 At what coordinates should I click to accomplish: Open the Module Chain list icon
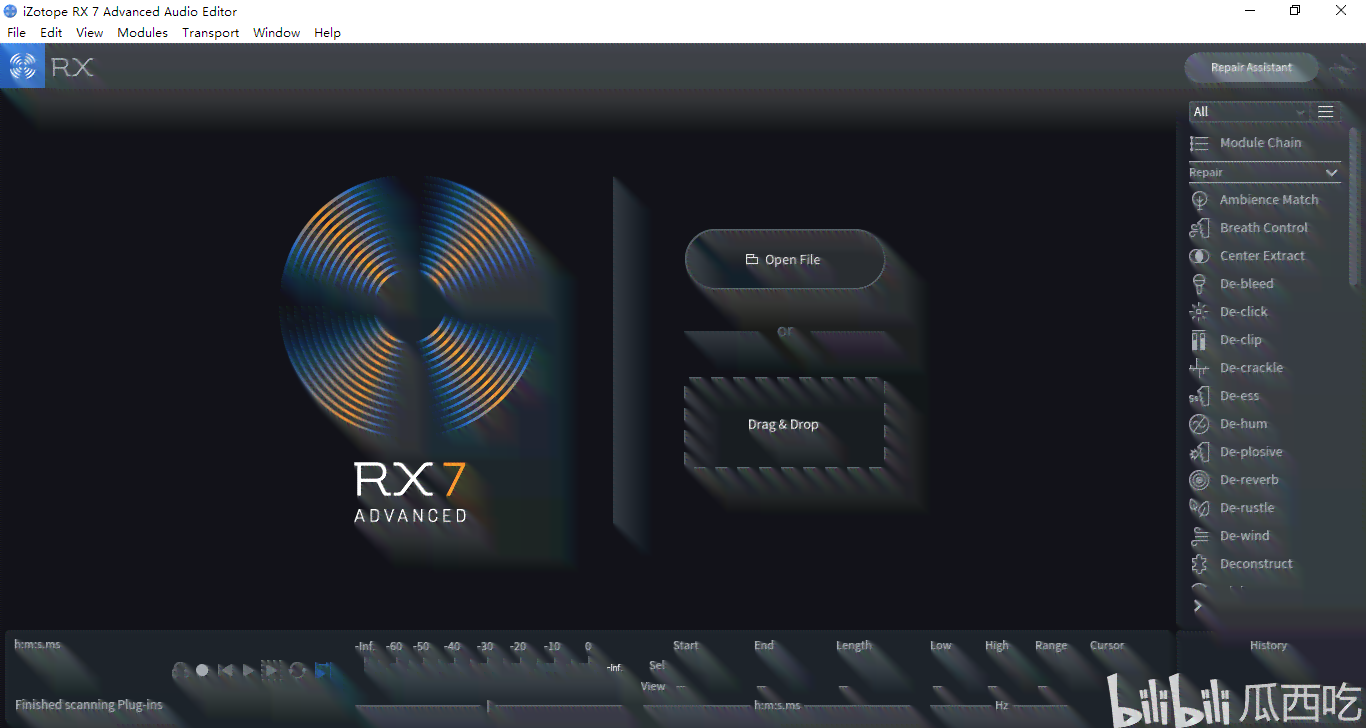pyautogui.click(x=1199, y=143)
